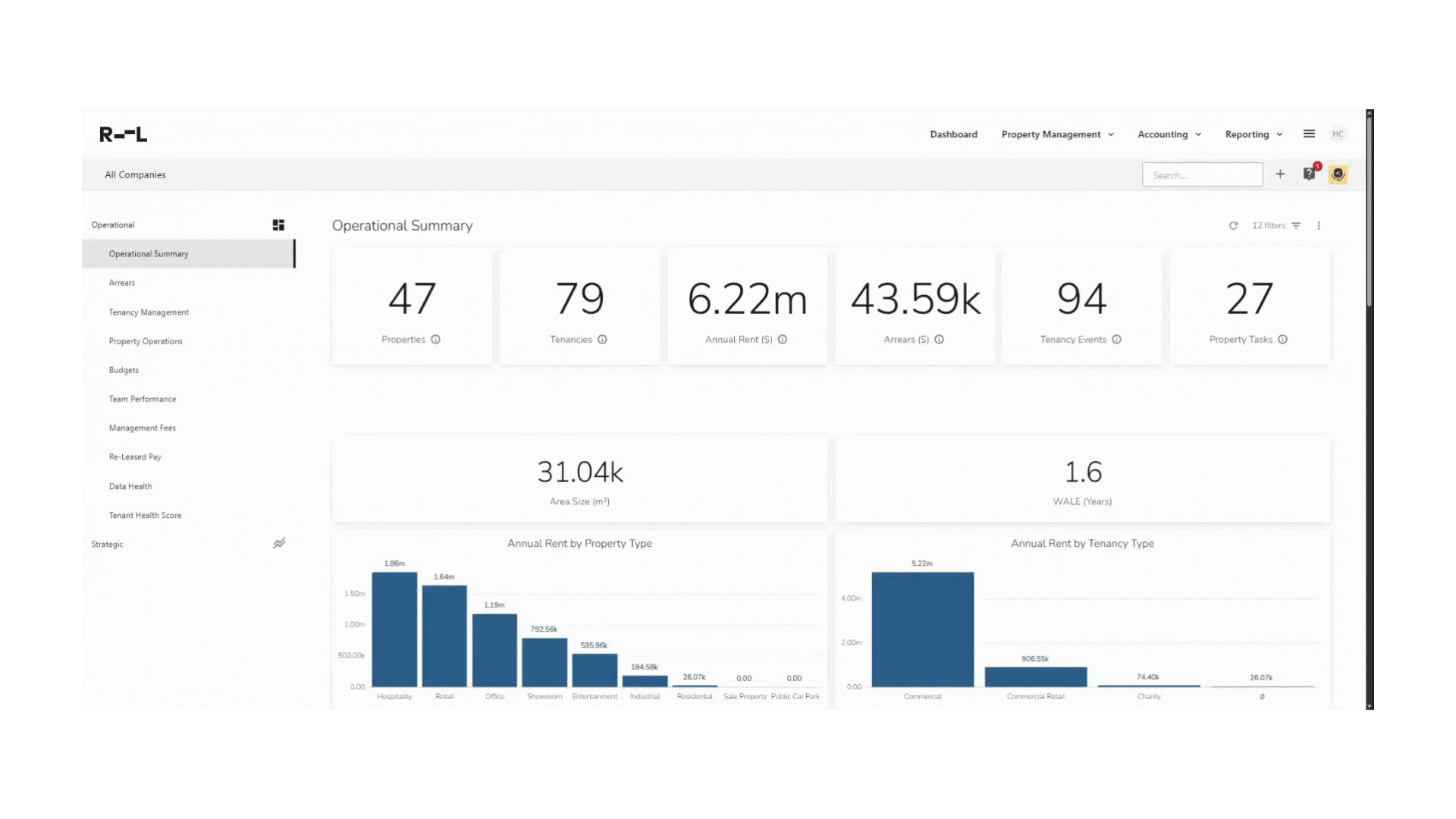Open the hamburger menu in the top bar
Viewport: 1456px width, 819px height.
click(x=1309, y=133)
